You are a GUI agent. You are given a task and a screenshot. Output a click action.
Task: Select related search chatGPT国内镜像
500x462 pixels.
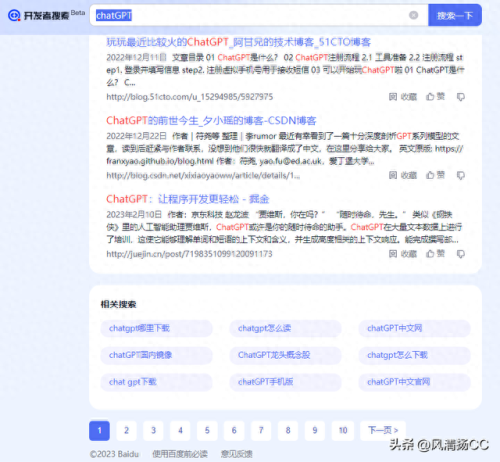point(156,355)
